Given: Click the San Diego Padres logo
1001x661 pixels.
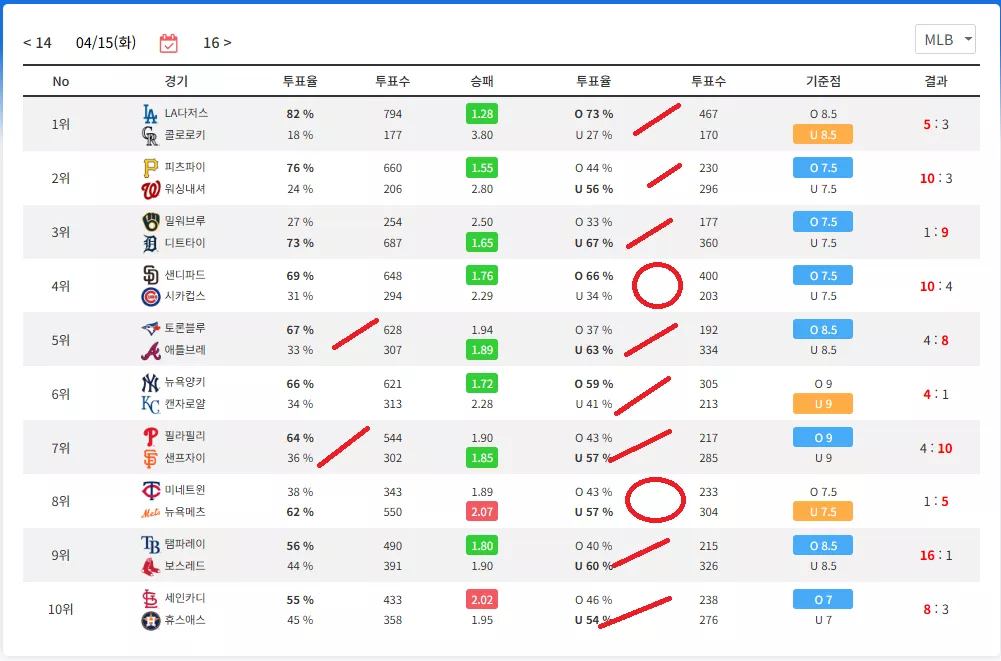Looking at the screenshot, I should point(150,275).
